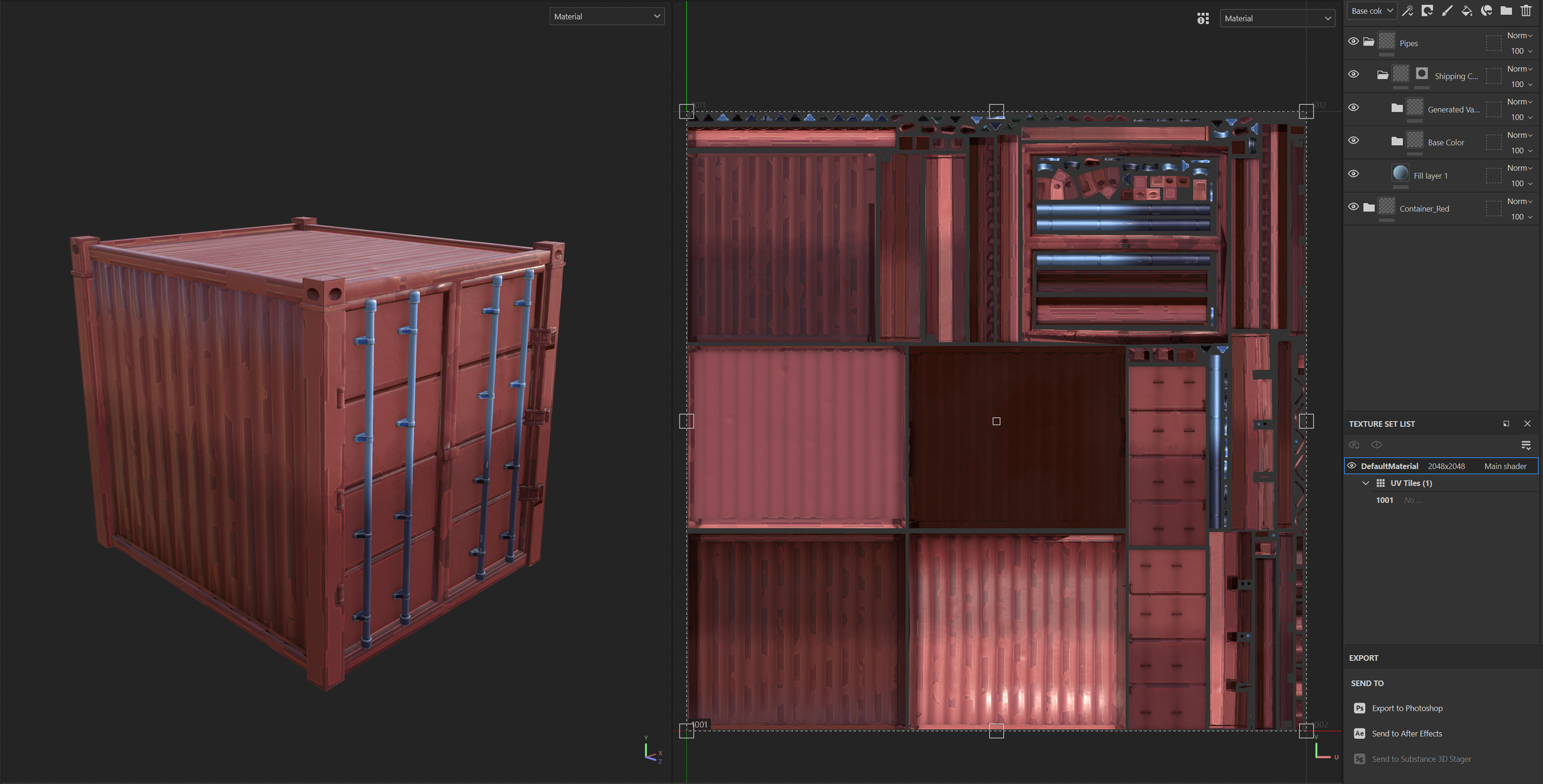The image size is (1543, 784).
Task: Select the Fill layer 1 material thumbnail
Action: [x=1400, y=173]
